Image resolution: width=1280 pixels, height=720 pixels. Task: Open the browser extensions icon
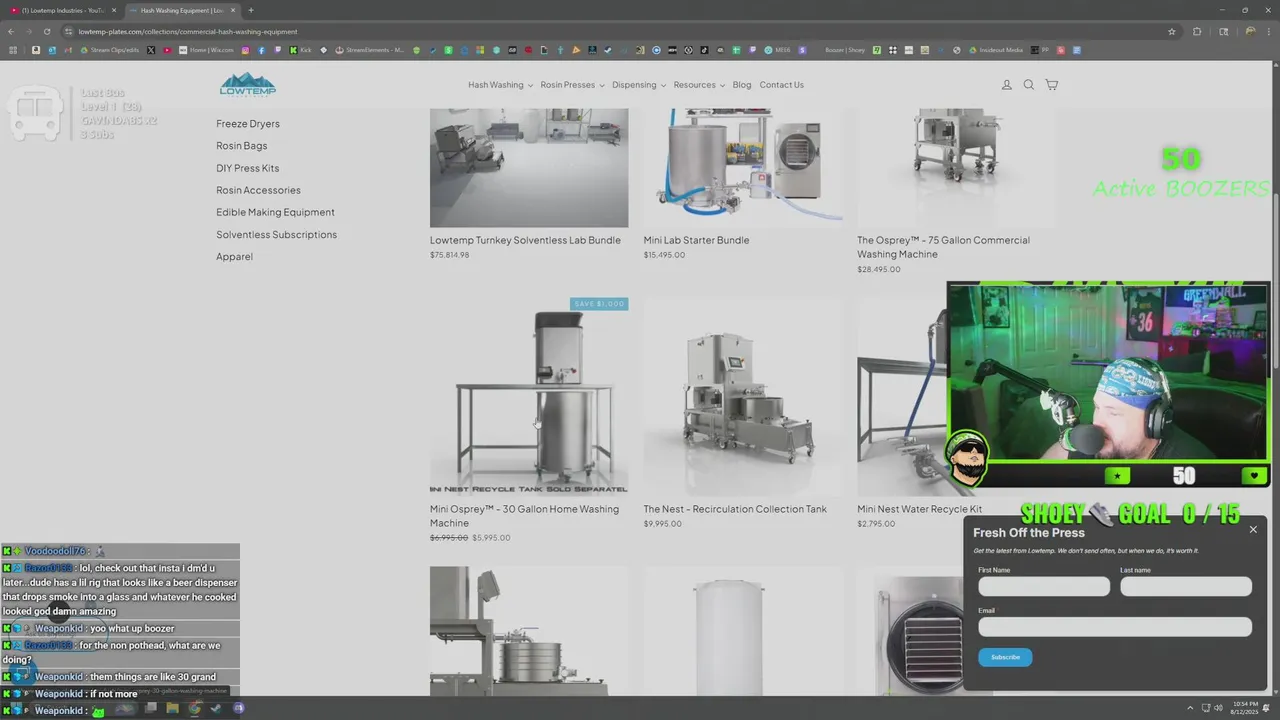[1197, 31]
